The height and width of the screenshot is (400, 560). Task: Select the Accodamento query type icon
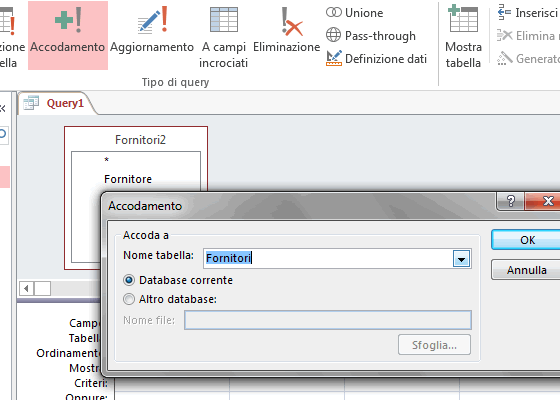pyautogui.click(x=68, y=35)
